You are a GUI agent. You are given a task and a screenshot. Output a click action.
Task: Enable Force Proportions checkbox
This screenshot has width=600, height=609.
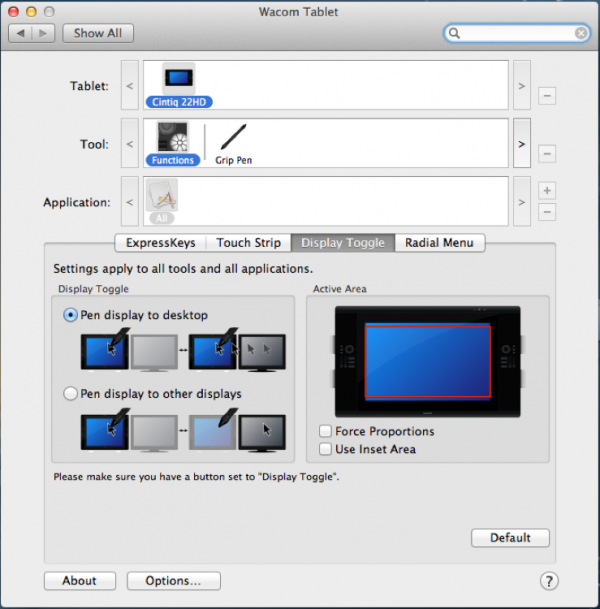coord(325,431)
